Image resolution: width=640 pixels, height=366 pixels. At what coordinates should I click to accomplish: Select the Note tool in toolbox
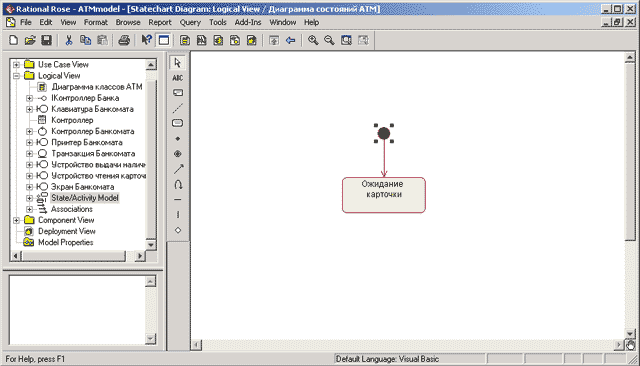[x=178, y=93]
